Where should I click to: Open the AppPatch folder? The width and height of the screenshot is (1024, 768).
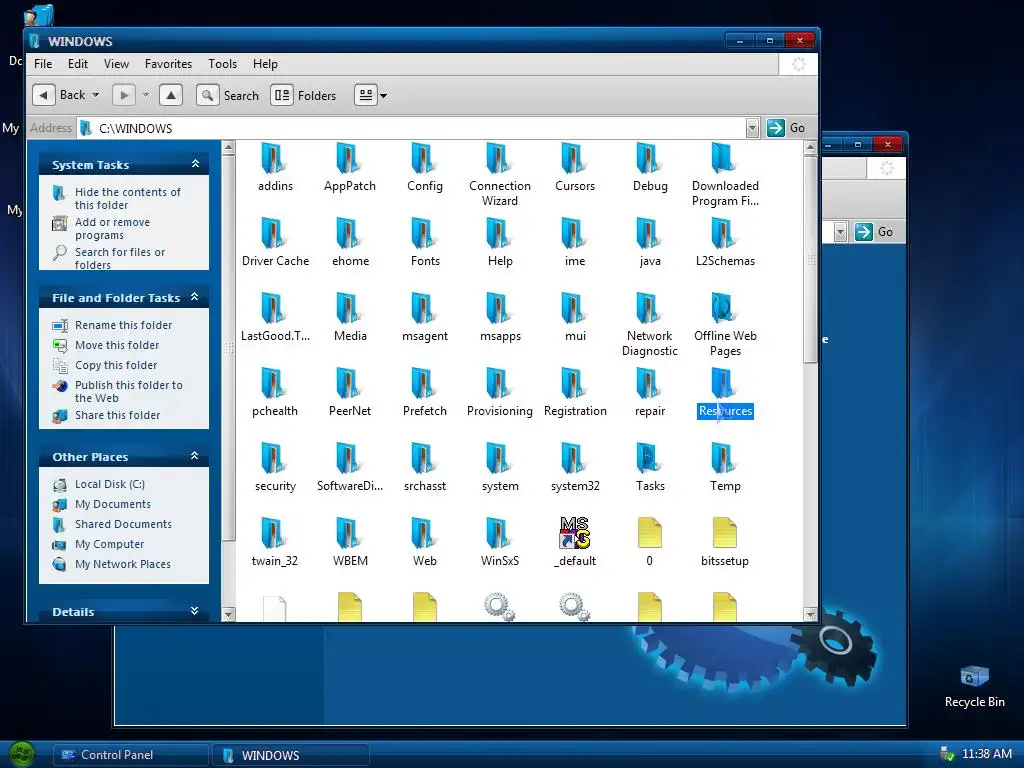[349, 168]
